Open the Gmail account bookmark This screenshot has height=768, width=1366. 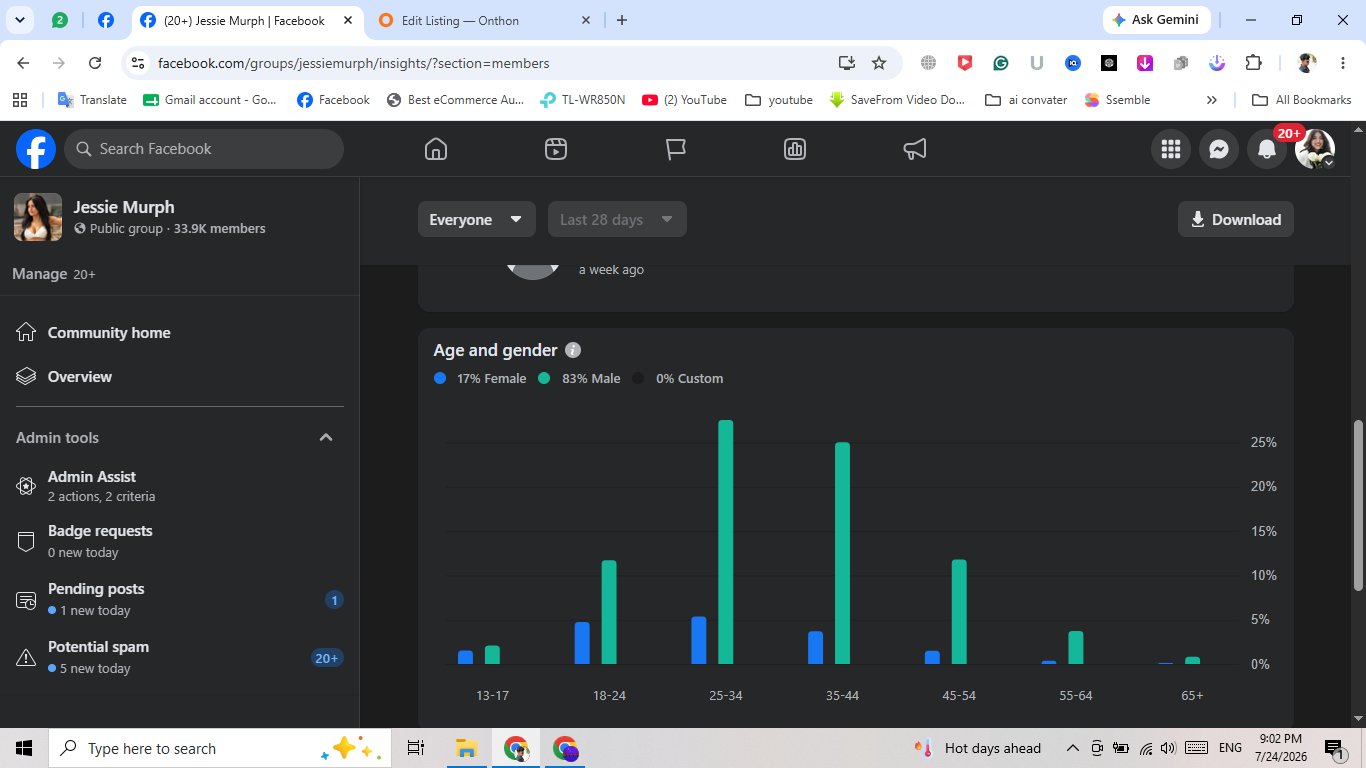pyautogui.click(x=211, y=100)
